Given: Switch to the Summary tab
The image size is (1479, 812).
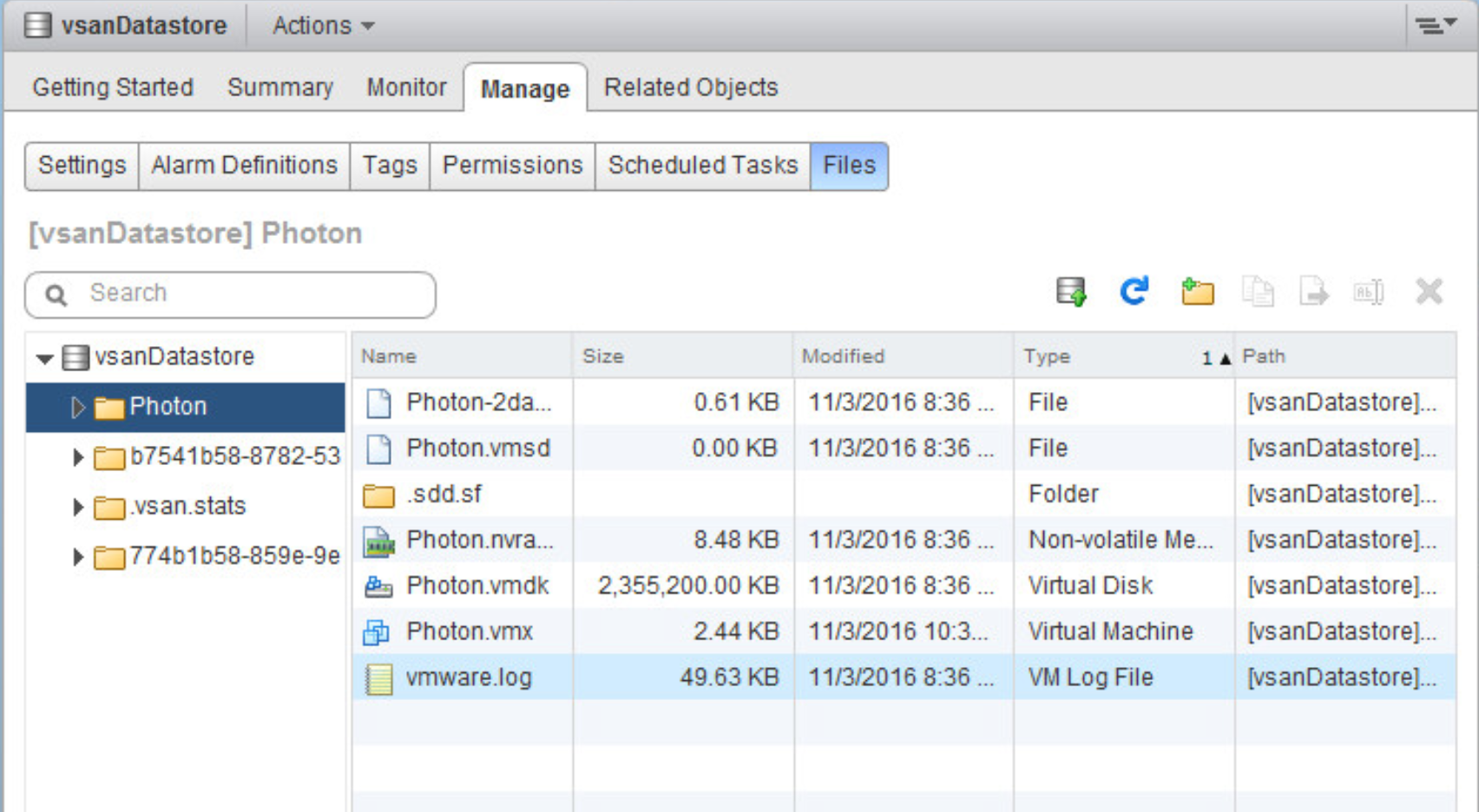Looking at the screenshot, I should pyautogui.click(x=279, y=88).
